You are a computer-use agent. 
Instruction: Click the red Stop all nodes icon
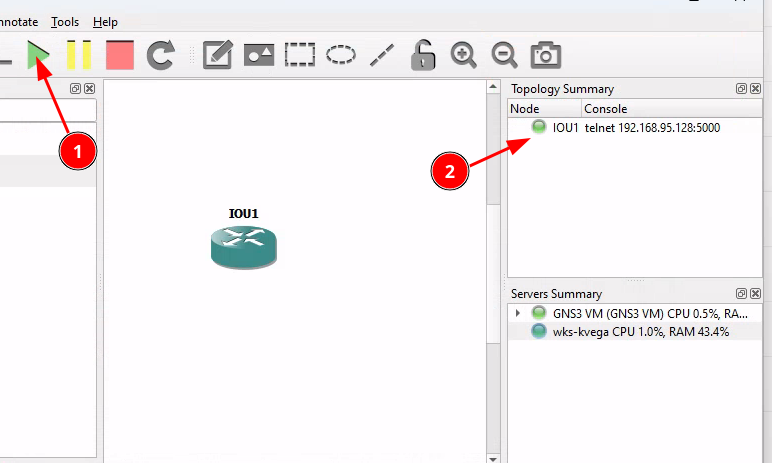tap(120, 54)
